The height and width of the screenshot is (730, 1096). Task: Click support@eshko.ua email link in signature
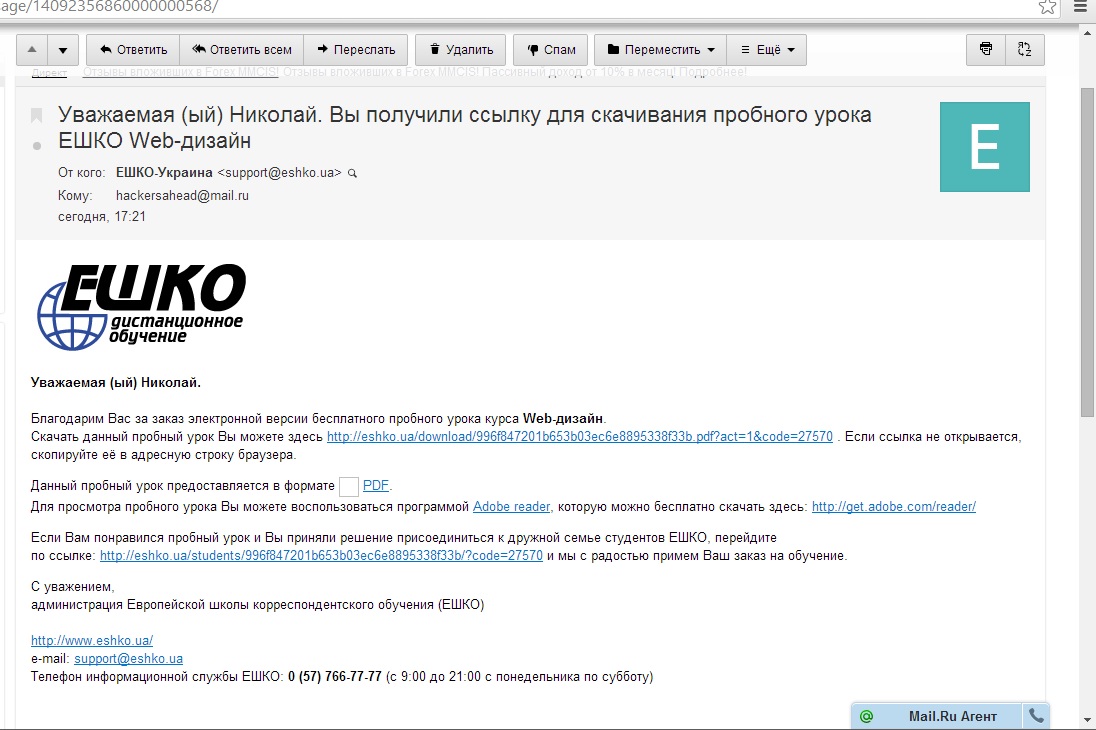click(x=129, y=658)
